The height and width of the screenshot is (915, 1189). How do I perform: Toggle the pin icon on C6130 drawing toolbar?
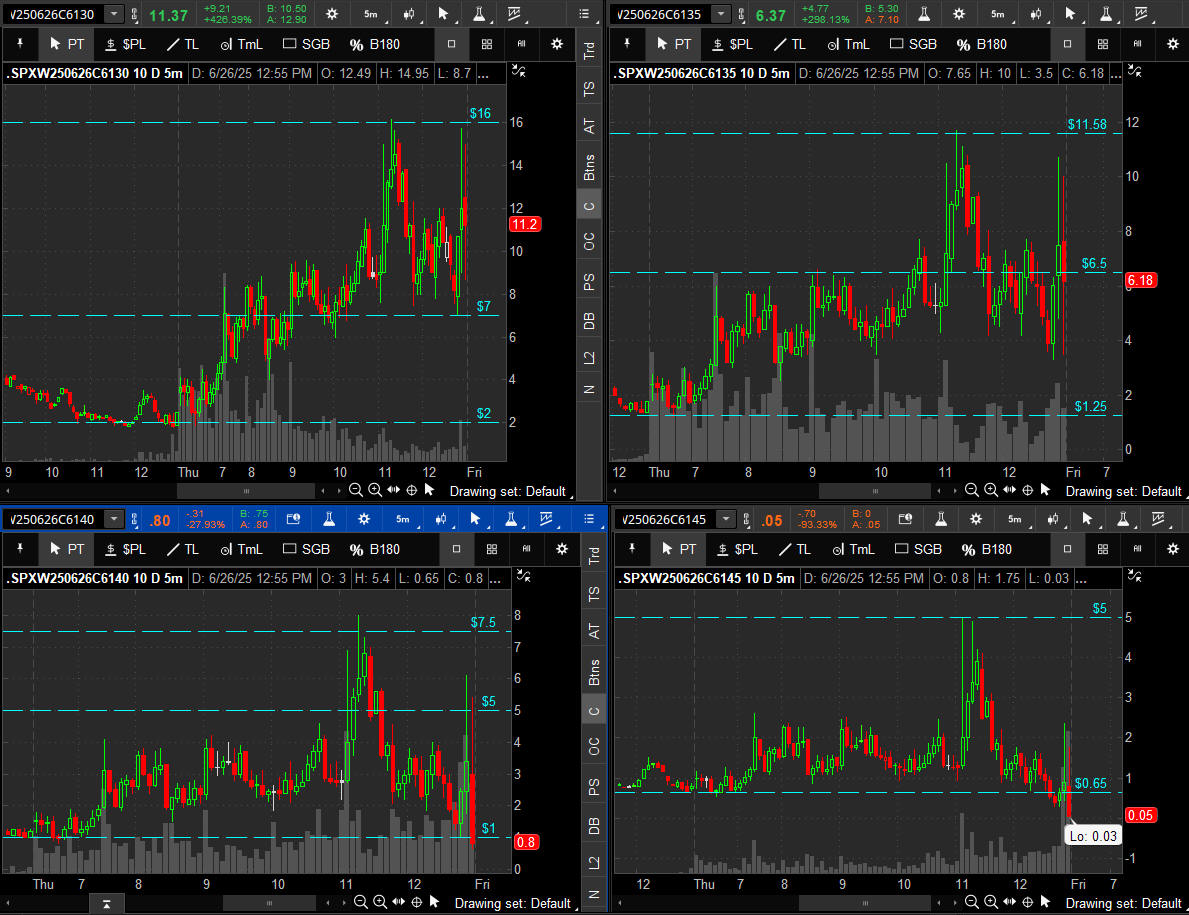point(17,44)
